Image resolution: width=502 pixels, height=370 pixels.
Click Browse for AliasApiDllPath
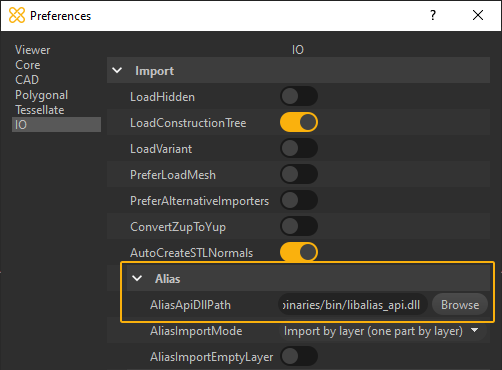(x=460, y=305)
